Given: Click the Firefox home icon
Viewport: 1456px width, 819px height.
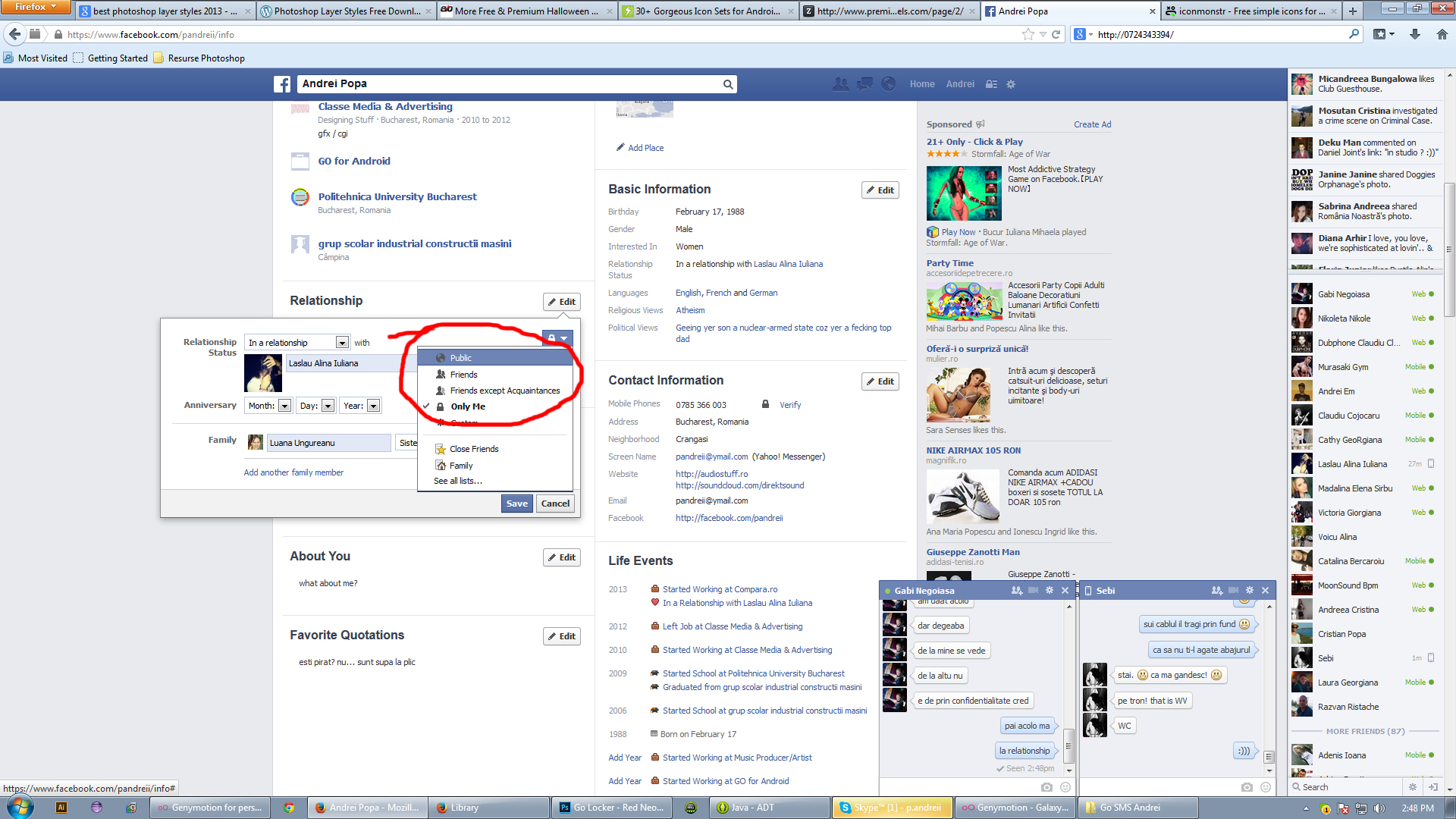Looking at the screenshot, I should (1442, 34).
